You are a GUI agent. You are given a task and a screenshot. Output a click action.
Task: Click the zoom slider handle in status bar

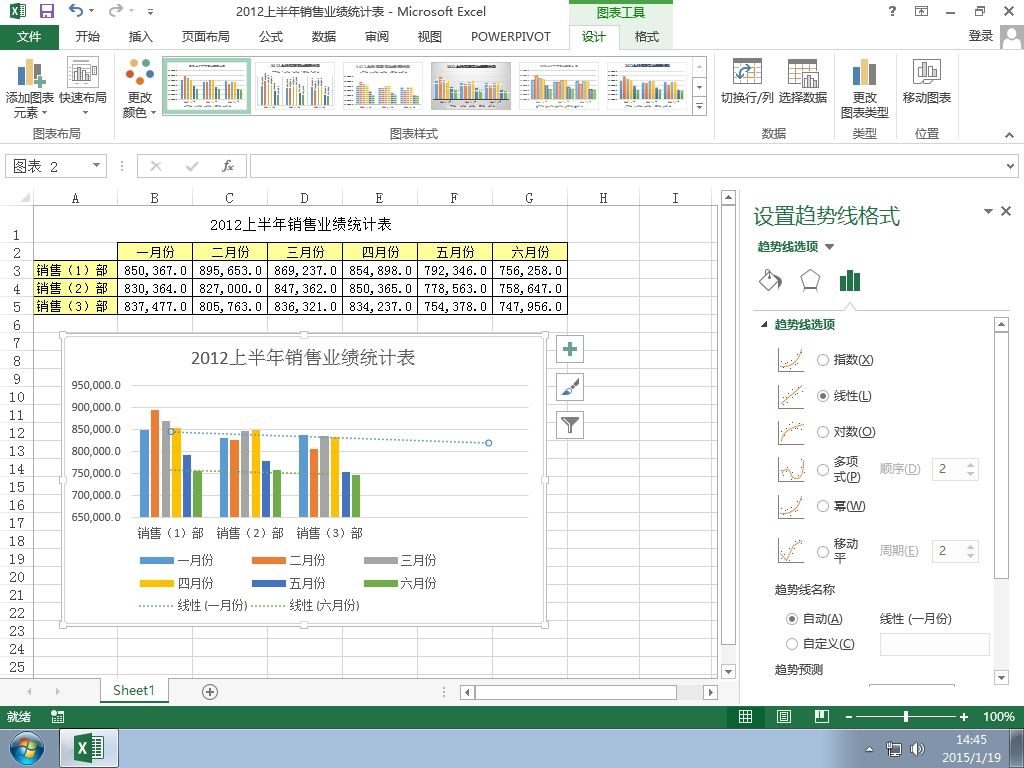906,716
